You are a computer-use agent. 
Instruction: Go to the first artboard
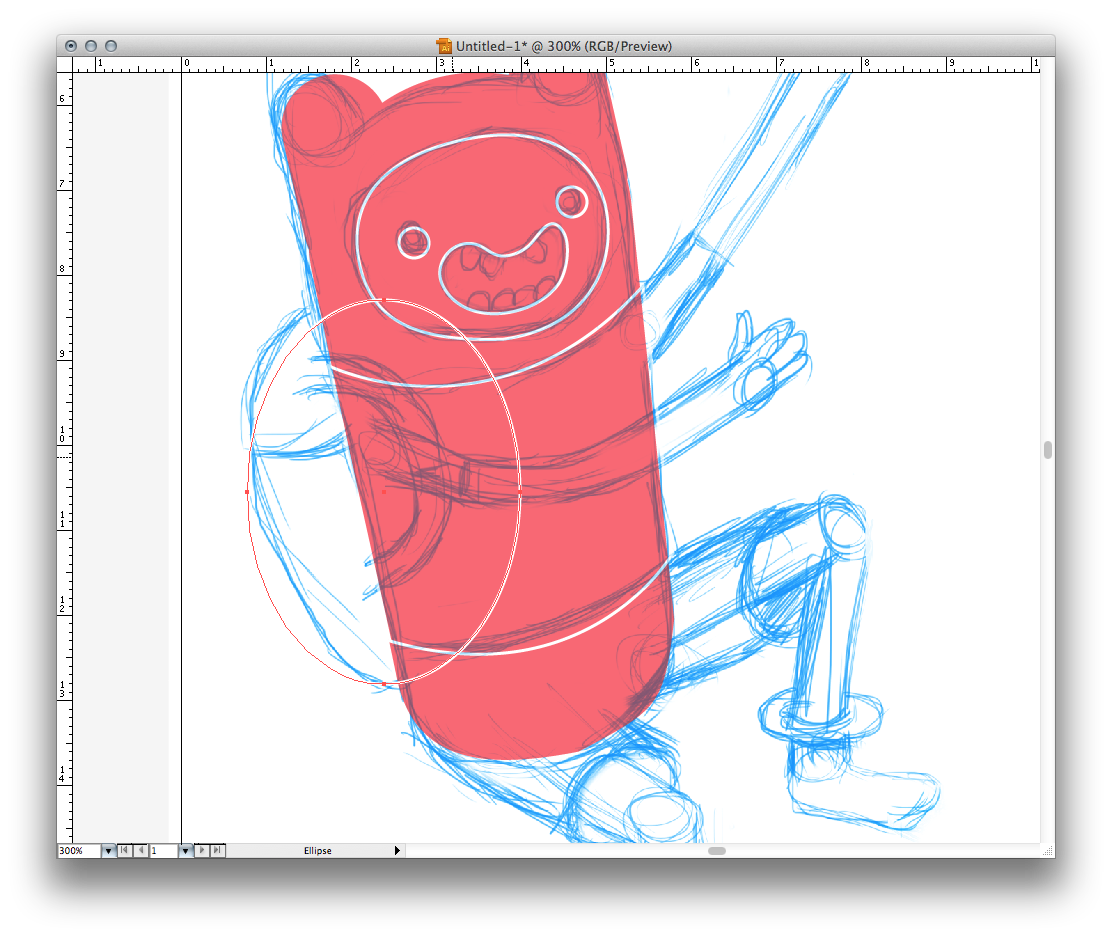click(x=124, y=851)
